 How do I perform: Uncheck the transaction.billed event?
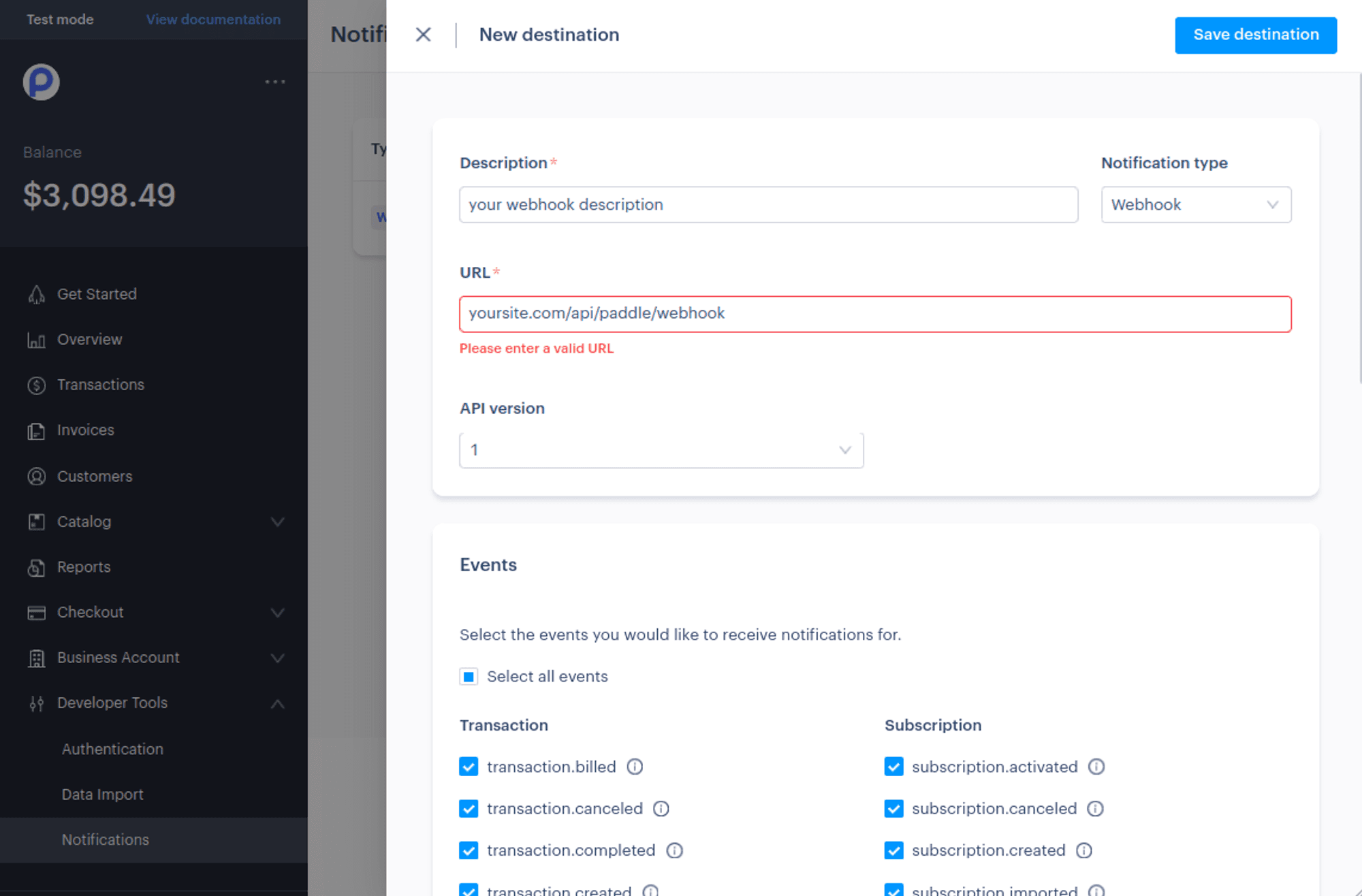pos(469,767)
